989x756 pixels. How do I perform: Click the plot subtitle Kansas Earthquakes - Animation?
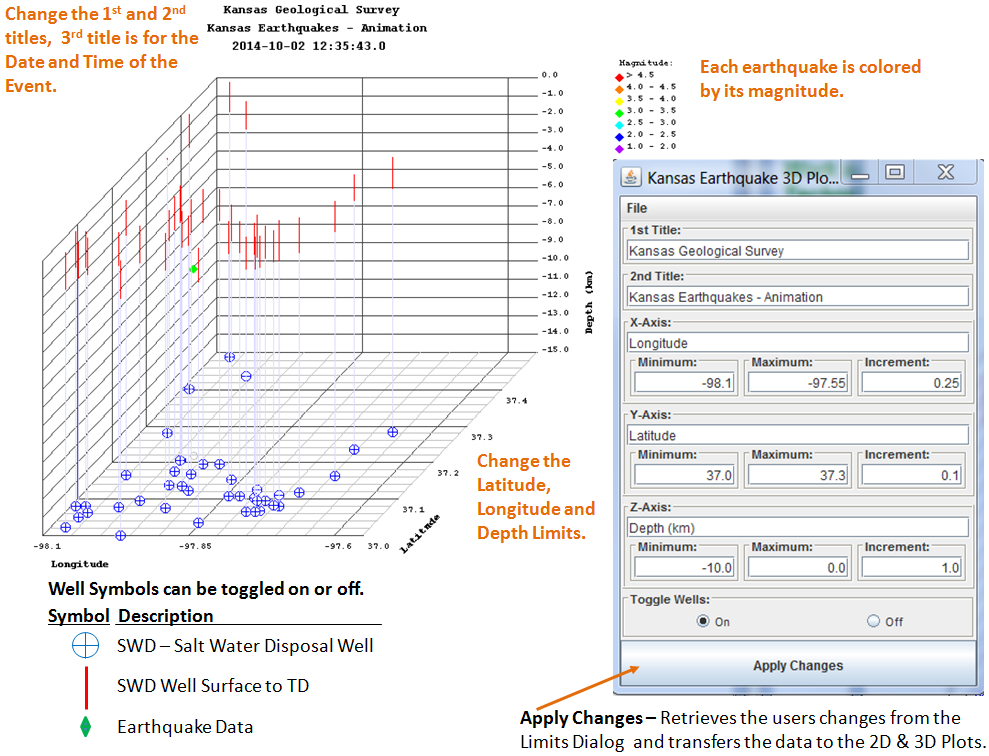pos(317,28)
